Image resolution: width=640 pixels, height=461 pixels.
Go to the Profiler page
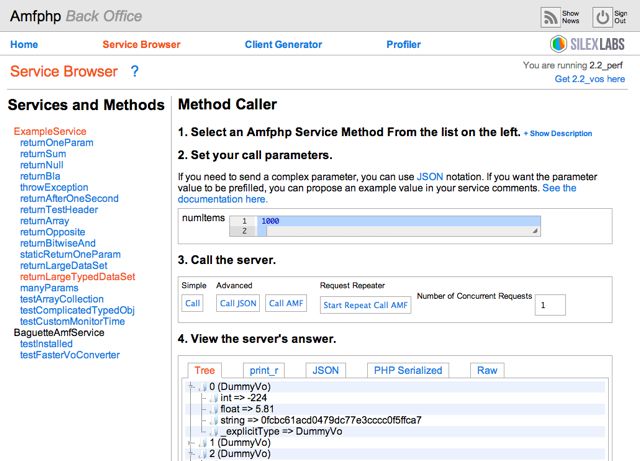403,45
